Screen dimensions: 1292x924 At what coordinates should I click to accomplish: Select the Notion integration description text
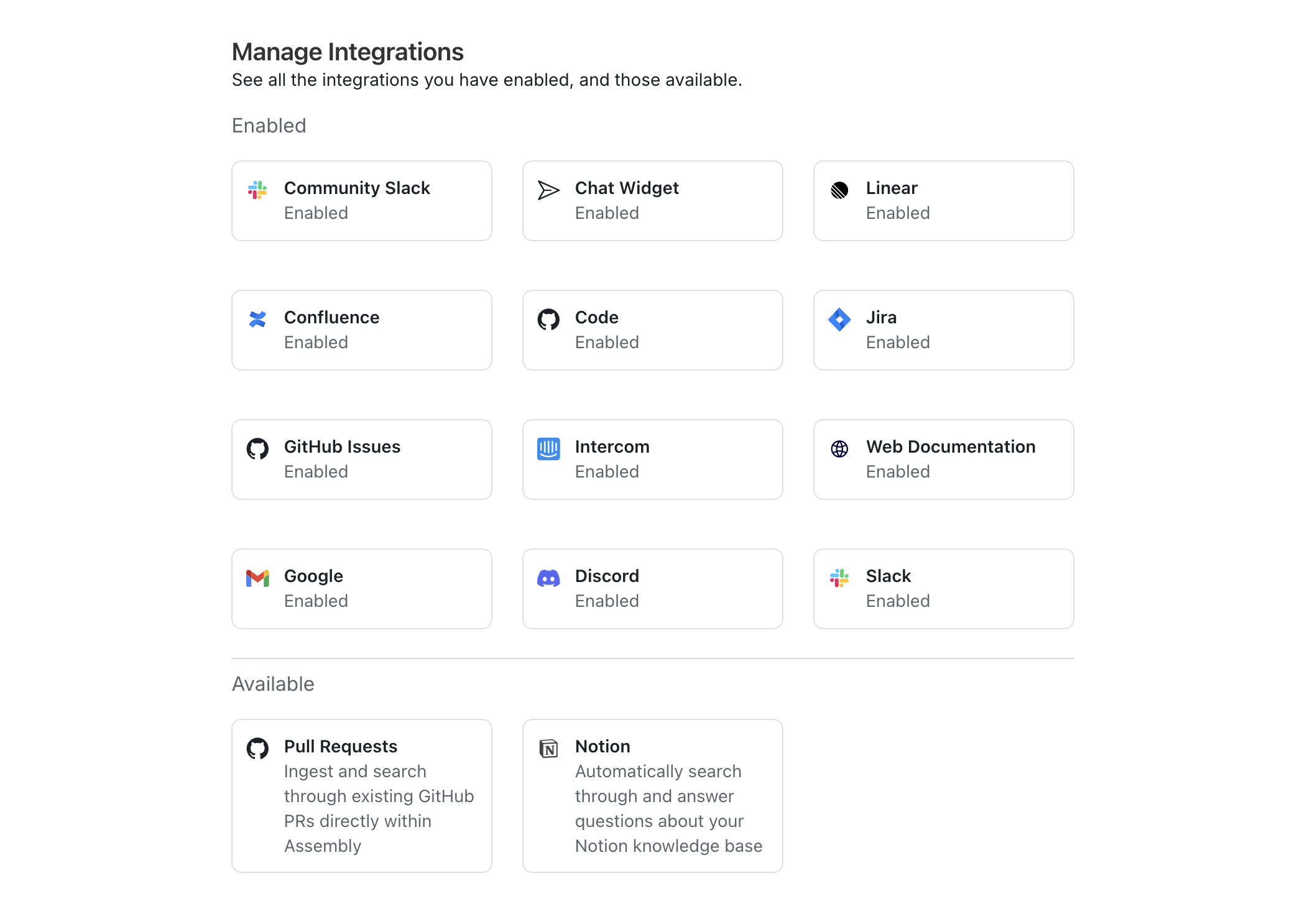pos(668,808)
